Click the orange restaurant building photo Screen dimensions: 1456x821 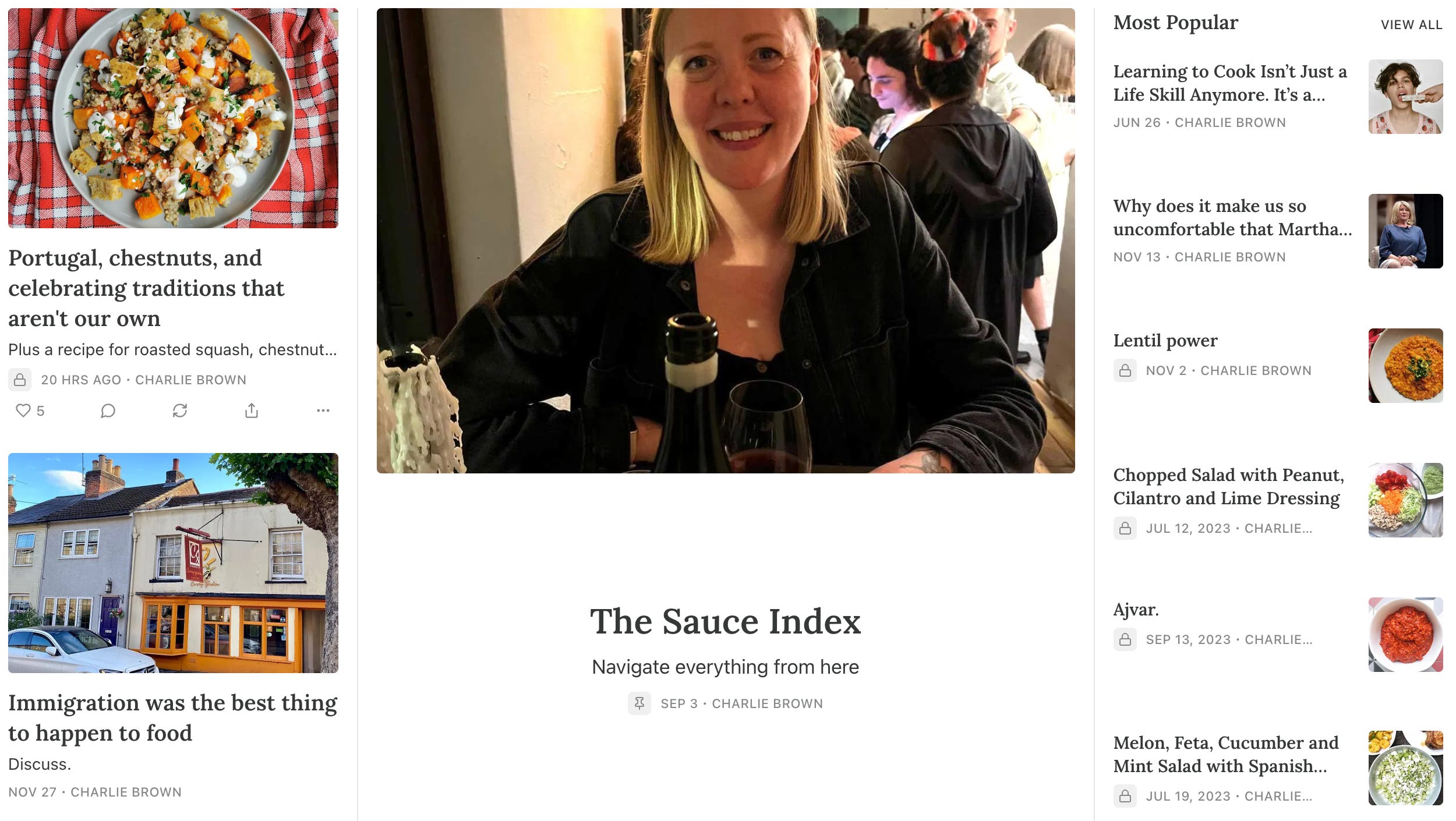coord(173,563)
